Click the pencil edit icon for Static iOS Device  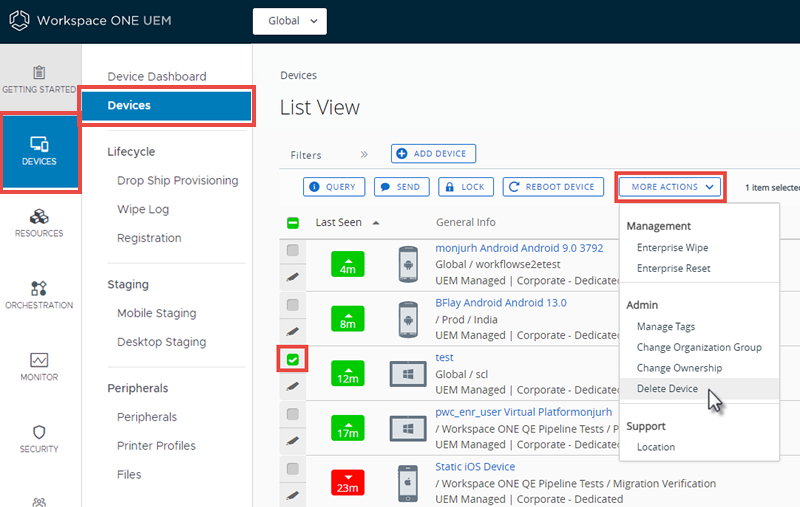tap(292, 495)
